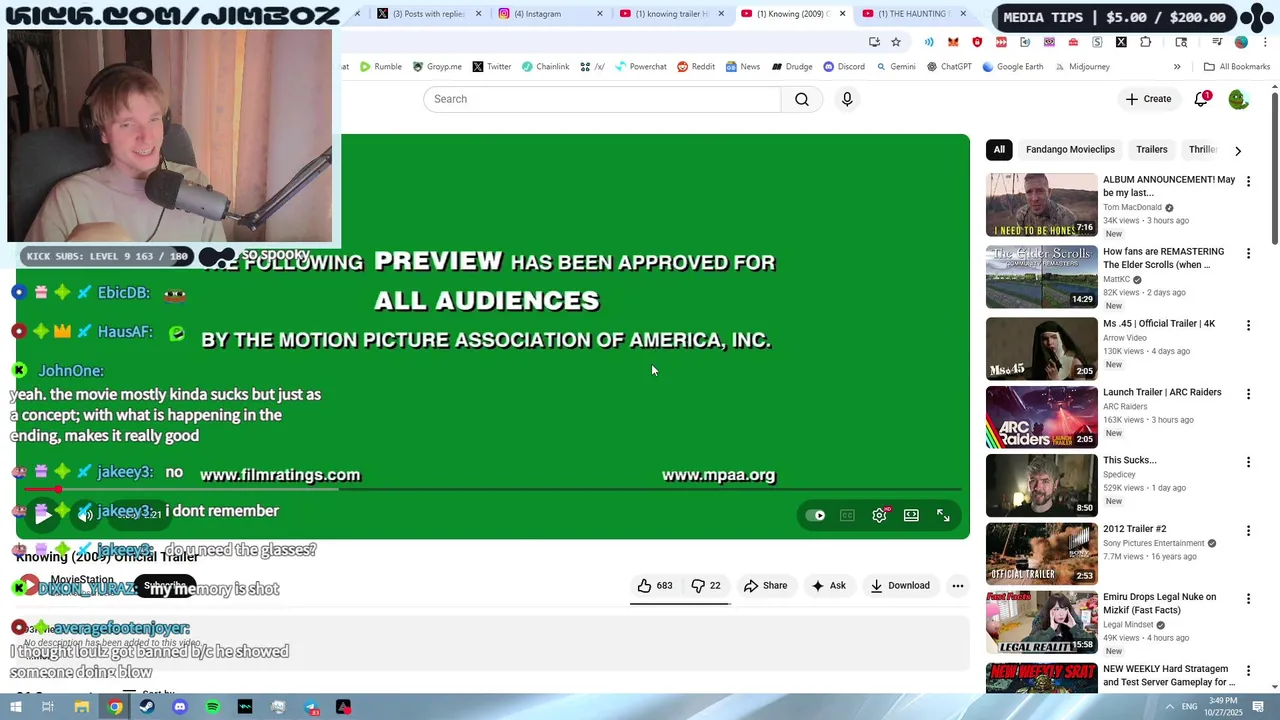1280x720 pixels.
Task: Play the Knowing trailer video
Action: tap(42, 516)
